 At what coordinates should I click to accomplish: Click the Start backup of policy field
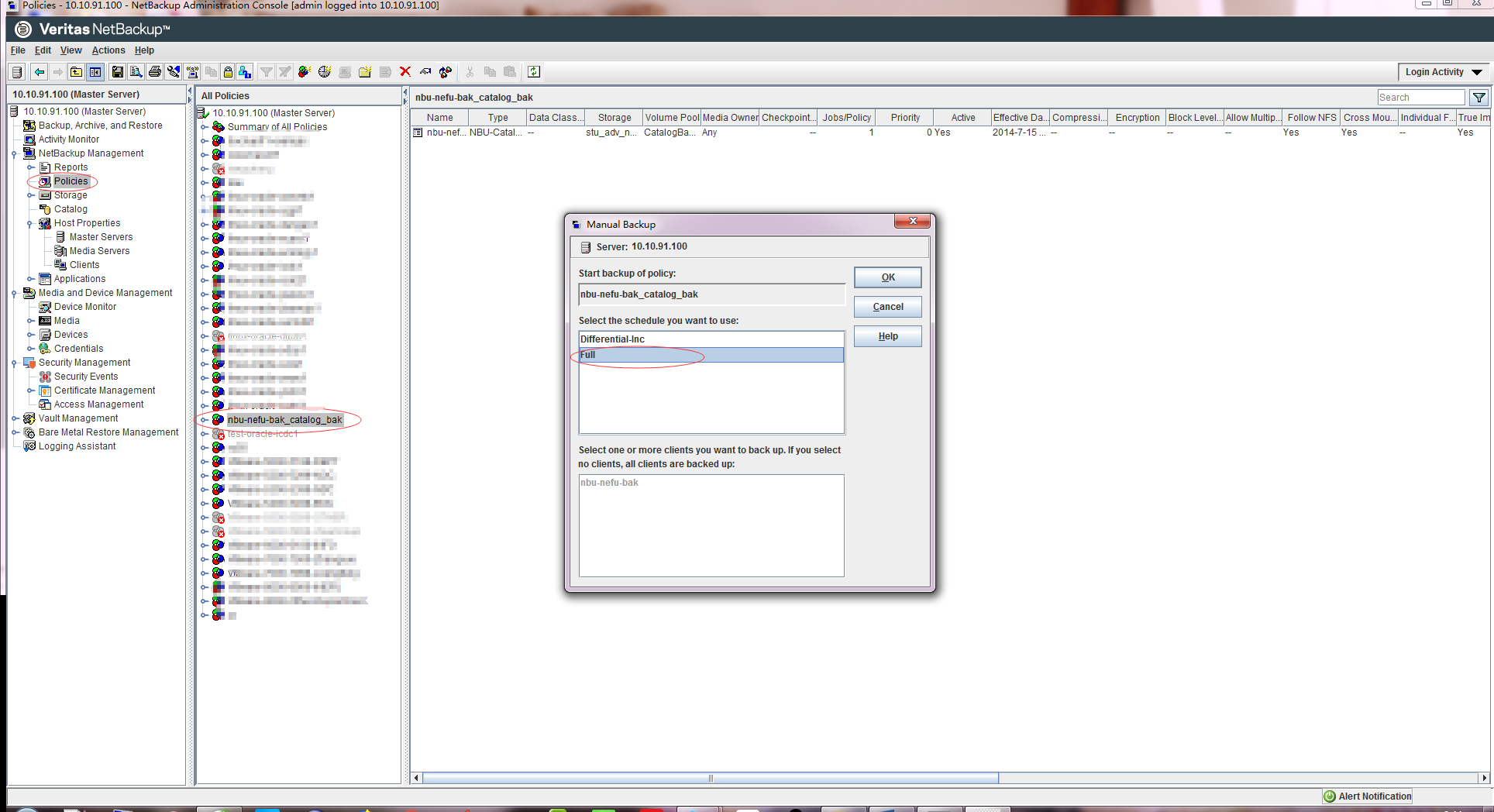click(711, 294)
